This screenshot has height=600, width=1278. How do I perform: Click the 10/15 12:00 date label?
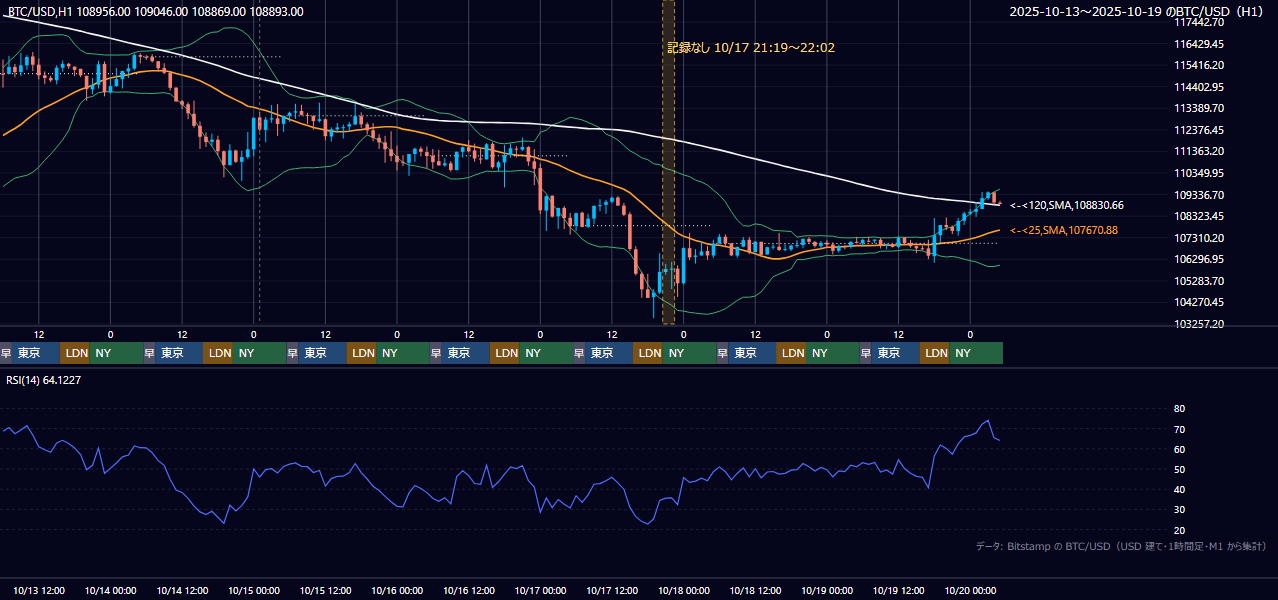326,590
